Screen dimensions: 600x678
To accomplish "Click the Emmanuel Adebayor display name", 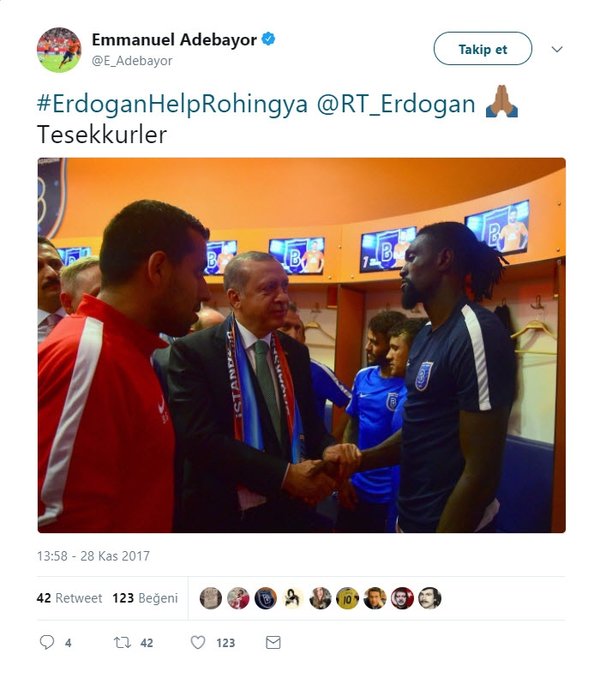I will click(x=174, y=40).
